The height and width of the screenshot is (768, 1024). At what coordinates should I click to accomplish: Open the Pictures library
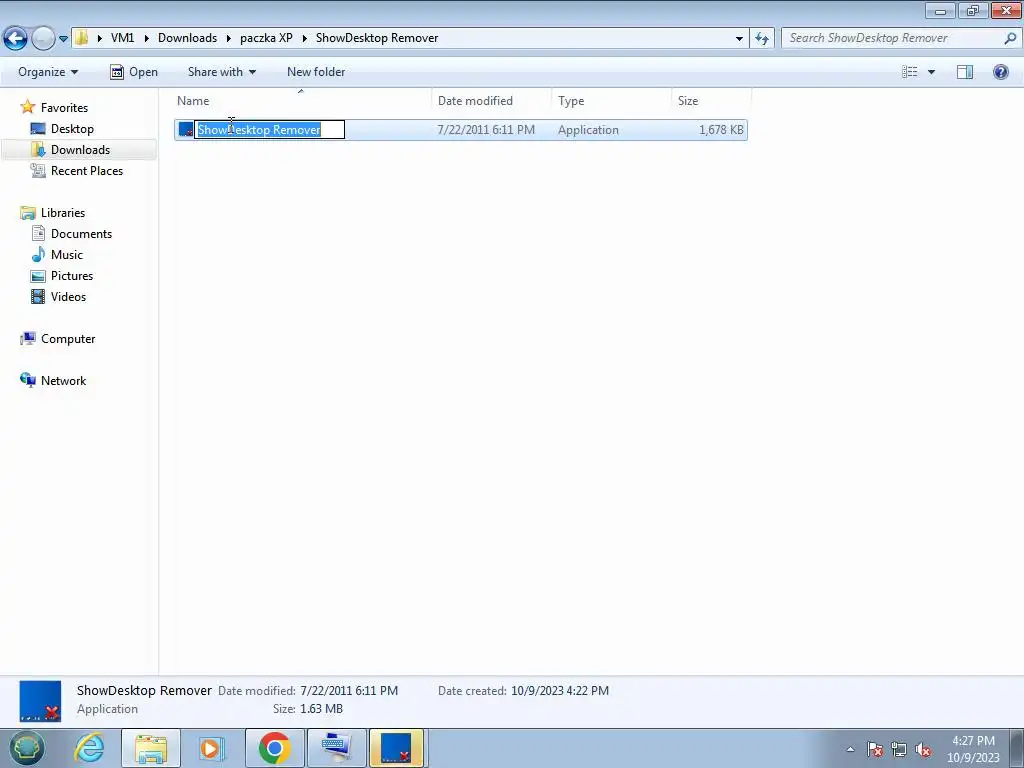tap(72, 276)
